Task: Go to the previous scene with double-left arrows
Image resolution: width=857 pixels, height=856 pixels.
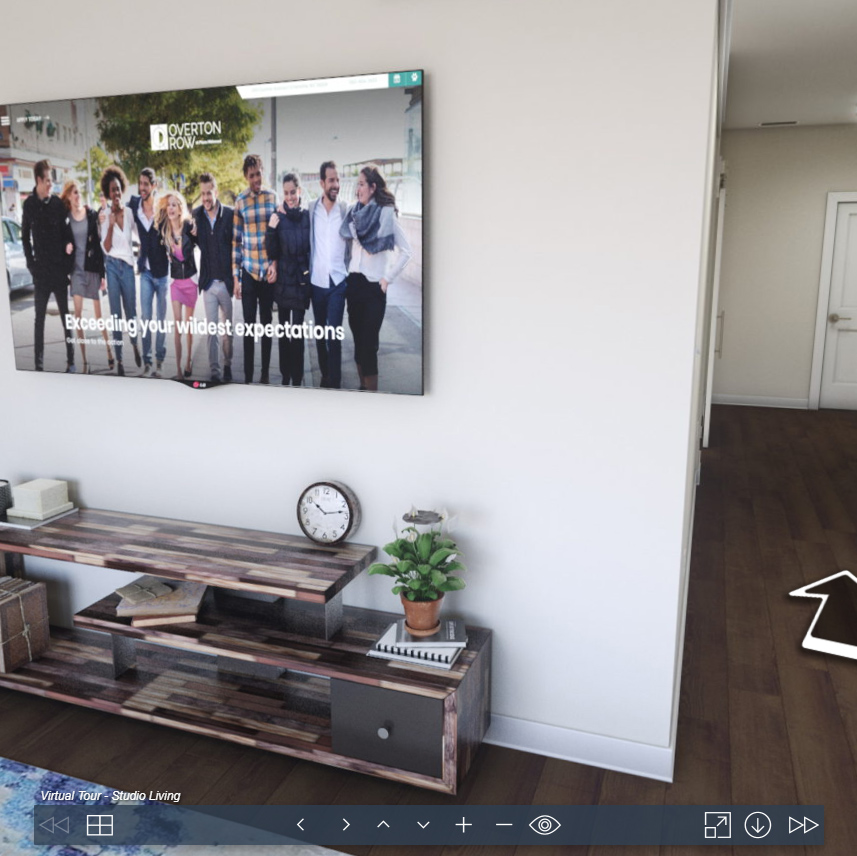Action: coord(55,825)
